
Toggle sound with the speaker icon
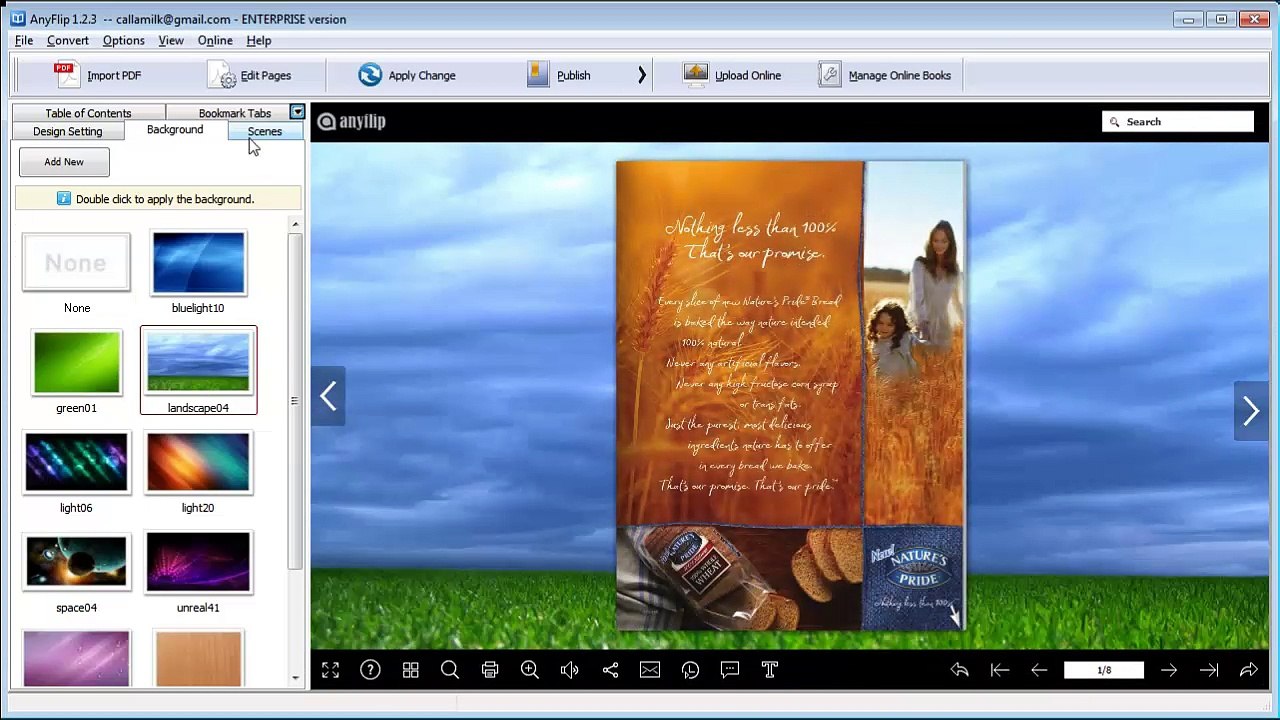point(570,670)
